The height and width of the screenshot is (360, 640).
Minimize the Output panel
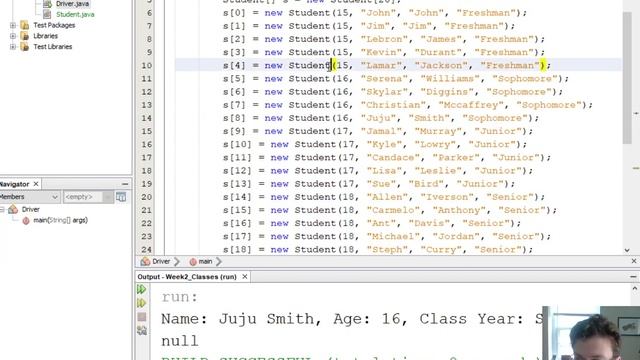633,277
